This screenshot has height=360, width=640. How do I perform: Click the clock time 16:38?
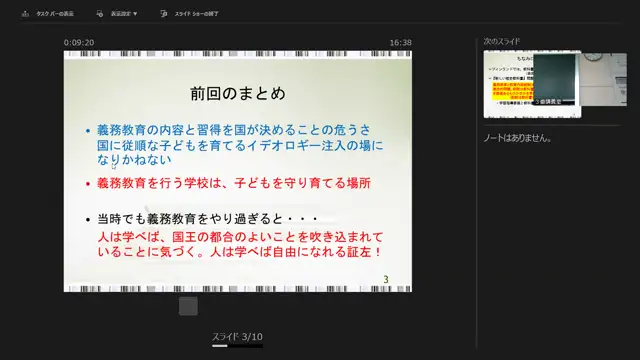pyautogui.click(x=400, y=42)
